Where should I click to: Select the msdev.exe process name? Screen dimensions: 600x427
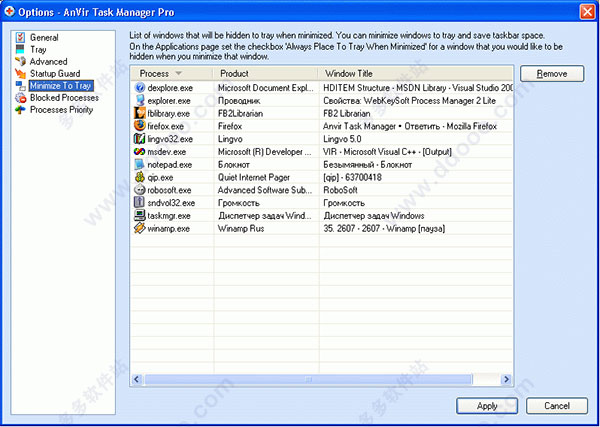(166, 152)
